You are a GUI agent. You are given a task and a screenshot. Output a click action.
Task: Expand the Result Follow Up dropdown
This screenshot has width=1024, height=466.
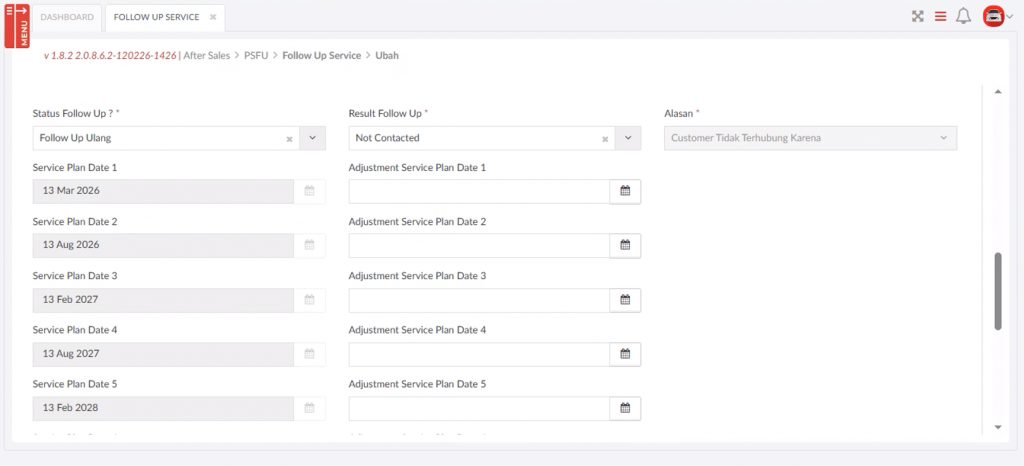click(628, 138)
